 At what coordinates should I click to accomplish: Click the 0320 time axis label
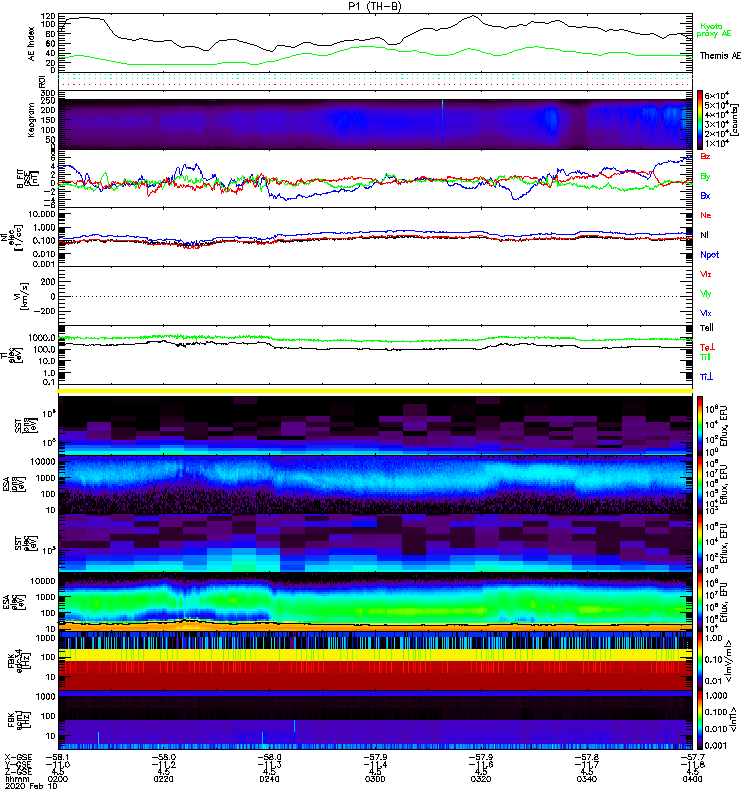tap(481, 779)
